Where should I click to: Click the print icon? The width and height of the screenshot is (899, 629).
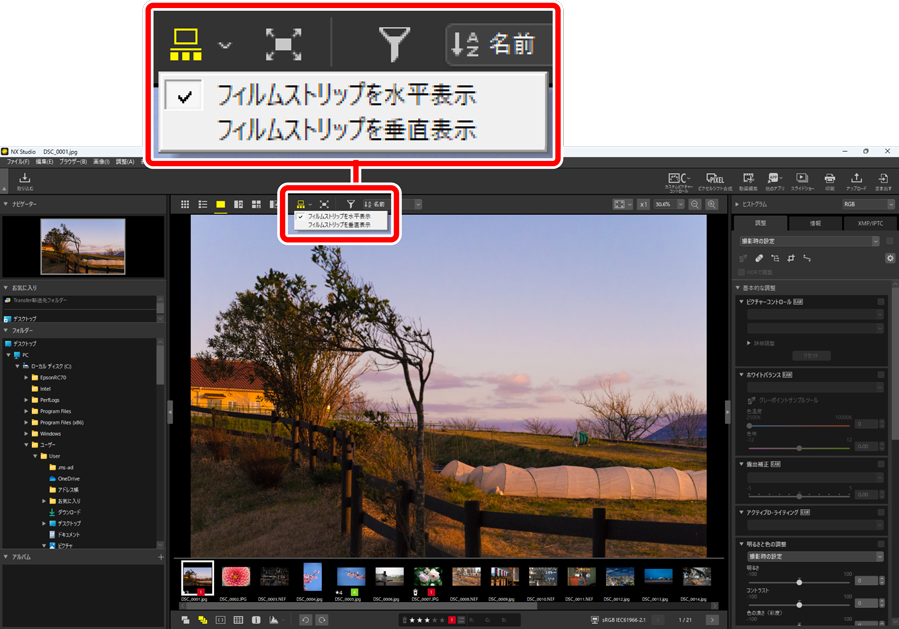coord(829,179)
